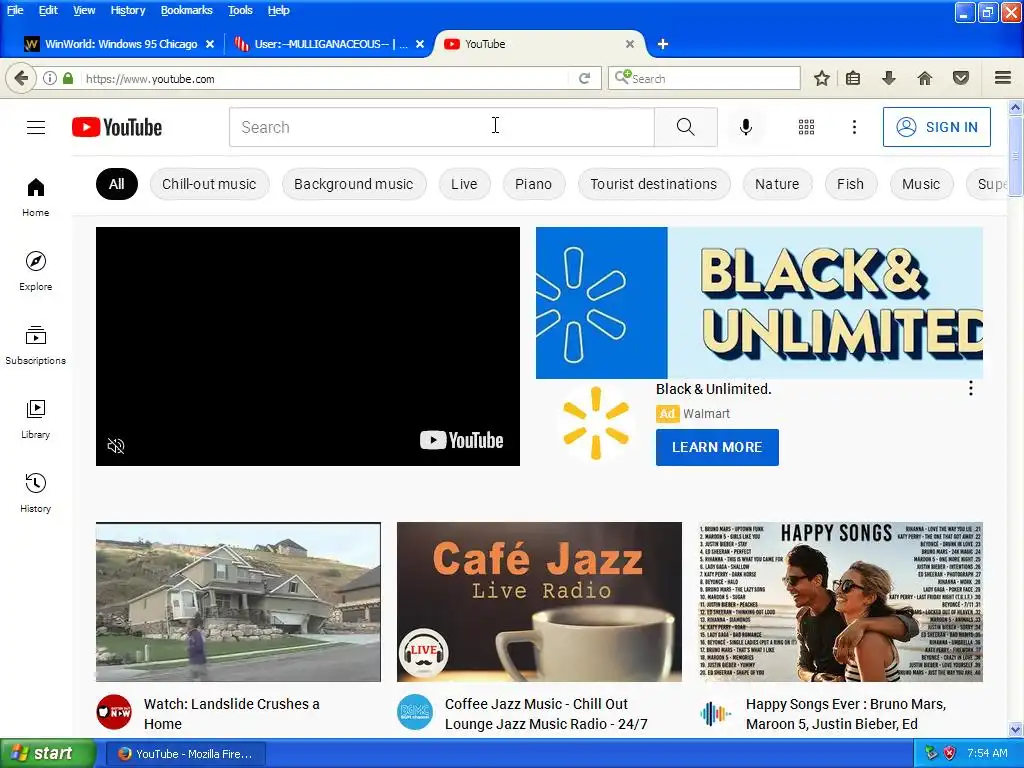1024x768 pixels.
Task: Close the YouTube tab
Action: pyautogui.click(x=630, y=44)
